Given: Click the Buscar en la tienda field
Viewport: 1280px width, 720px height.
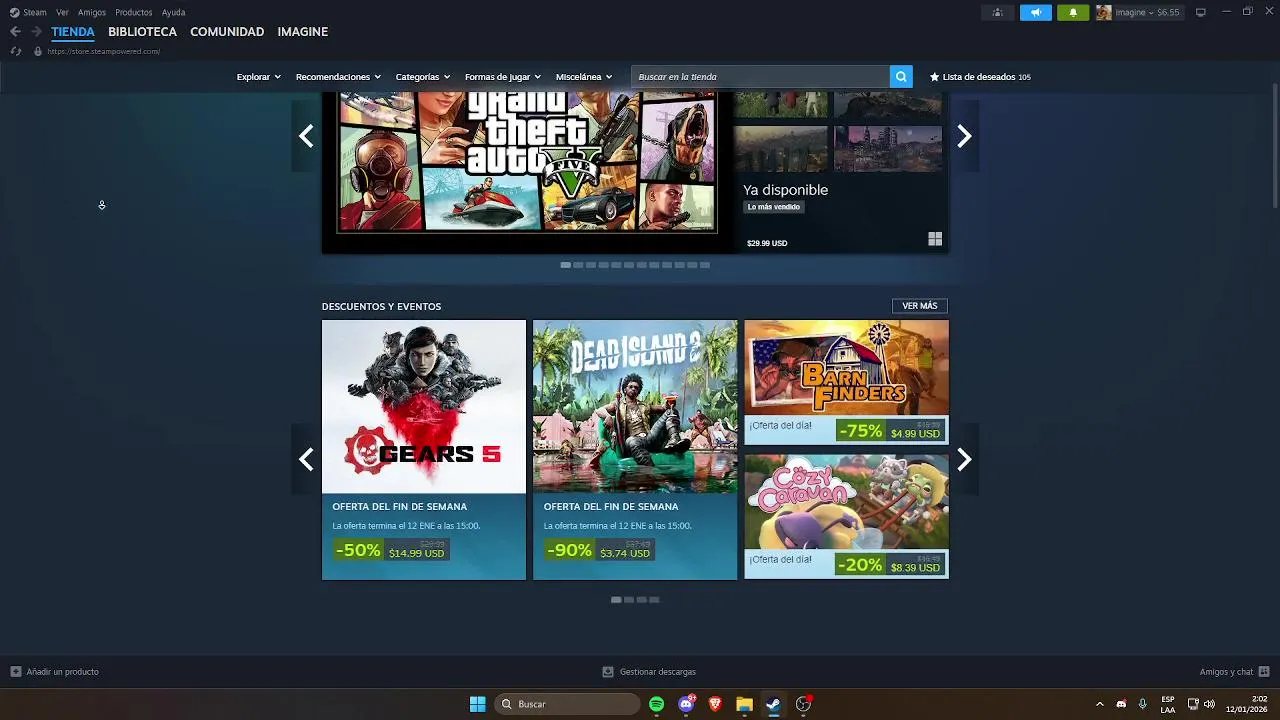Looking at the screenshot, I should click(761, 77).
